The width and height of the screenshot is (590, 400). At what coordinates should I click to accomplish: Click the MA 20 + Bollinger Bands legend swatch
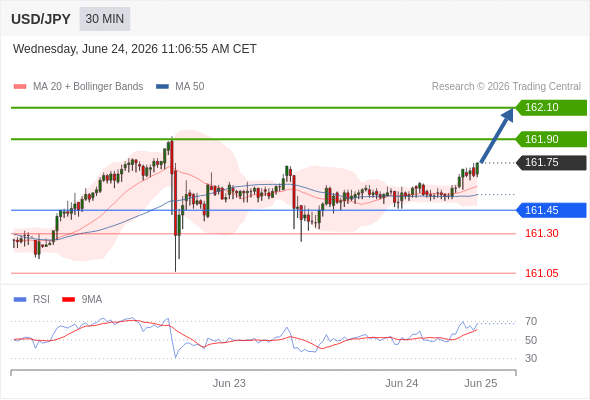point(20,87)
